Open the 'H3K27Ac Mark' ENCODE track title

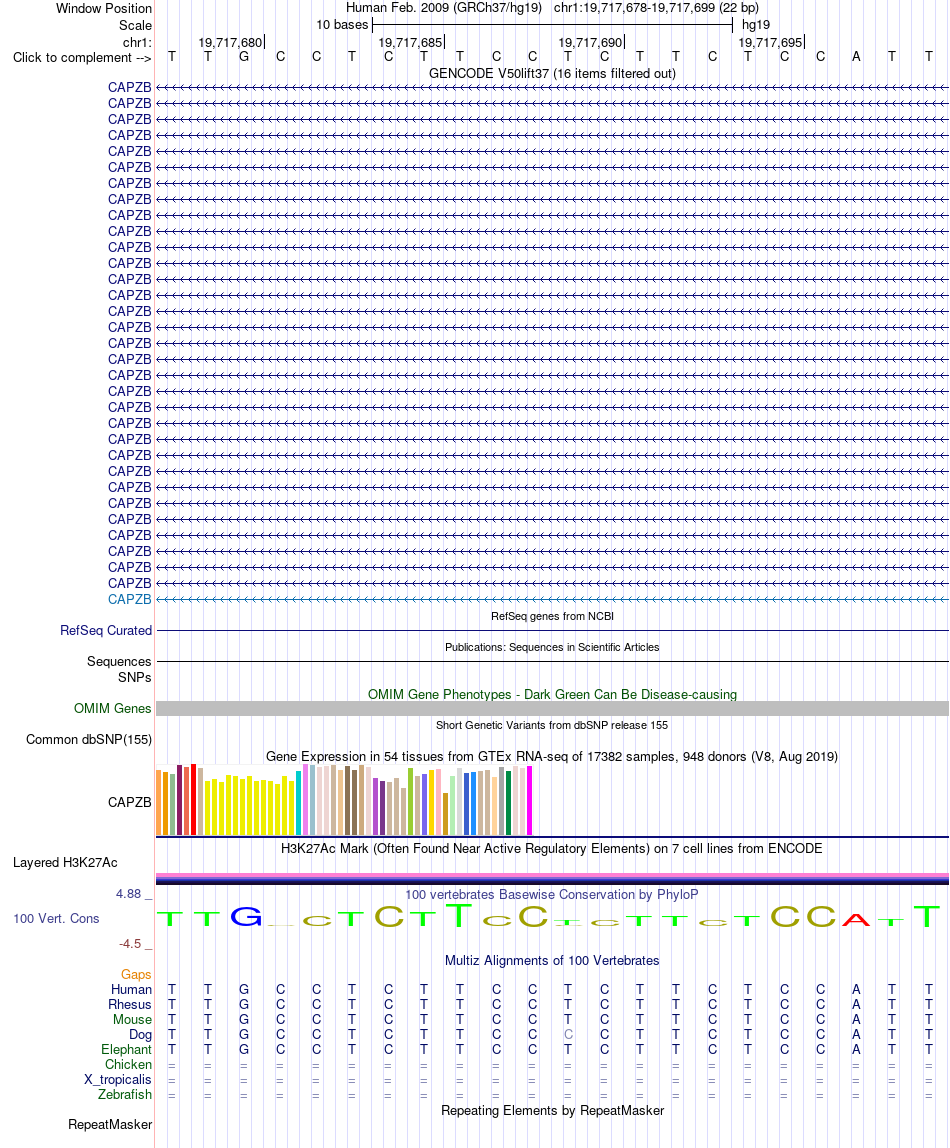coord(552,849)
